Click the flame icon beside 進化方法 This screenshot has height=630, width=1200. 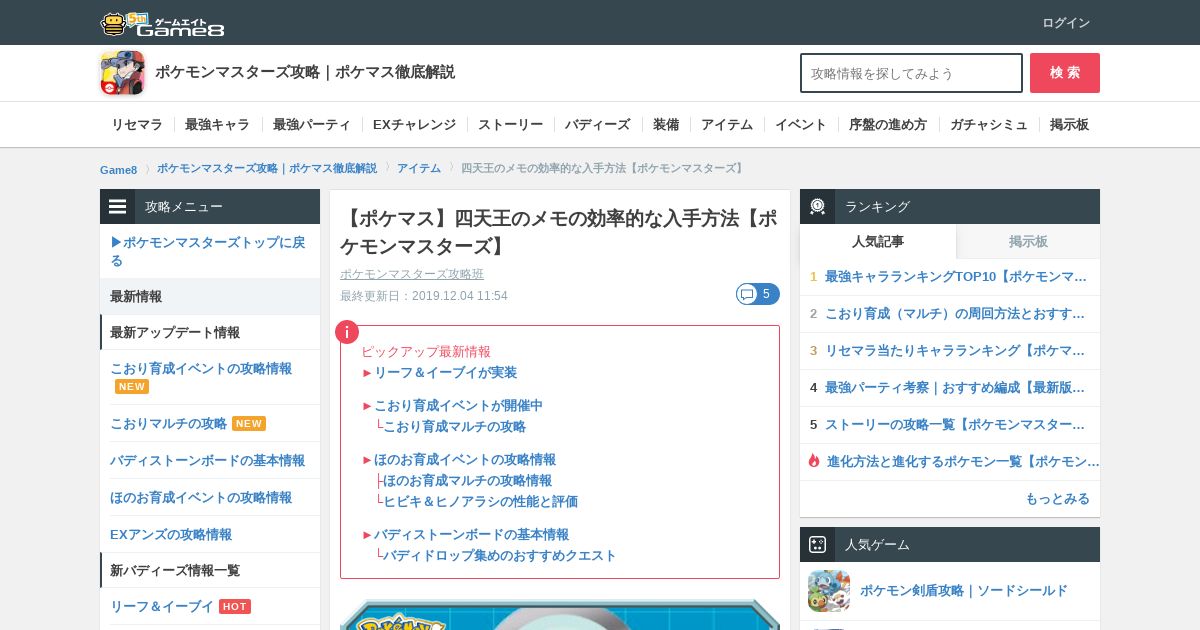click(814, 461)
